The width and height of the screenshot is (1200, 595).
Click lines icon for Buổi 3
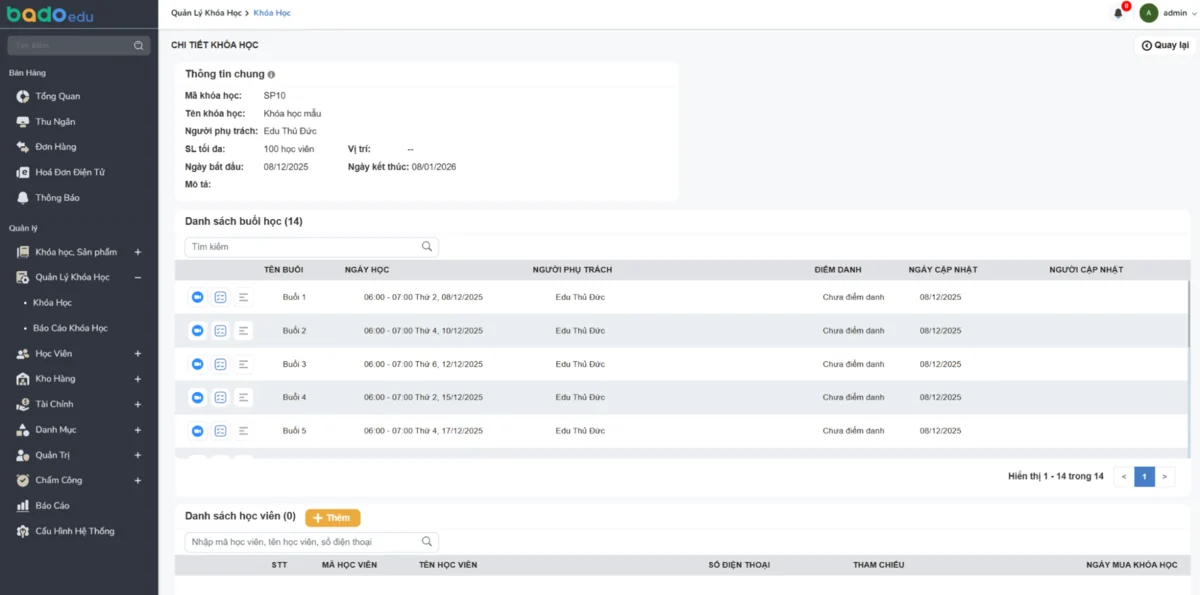click(x=243, y=364)
